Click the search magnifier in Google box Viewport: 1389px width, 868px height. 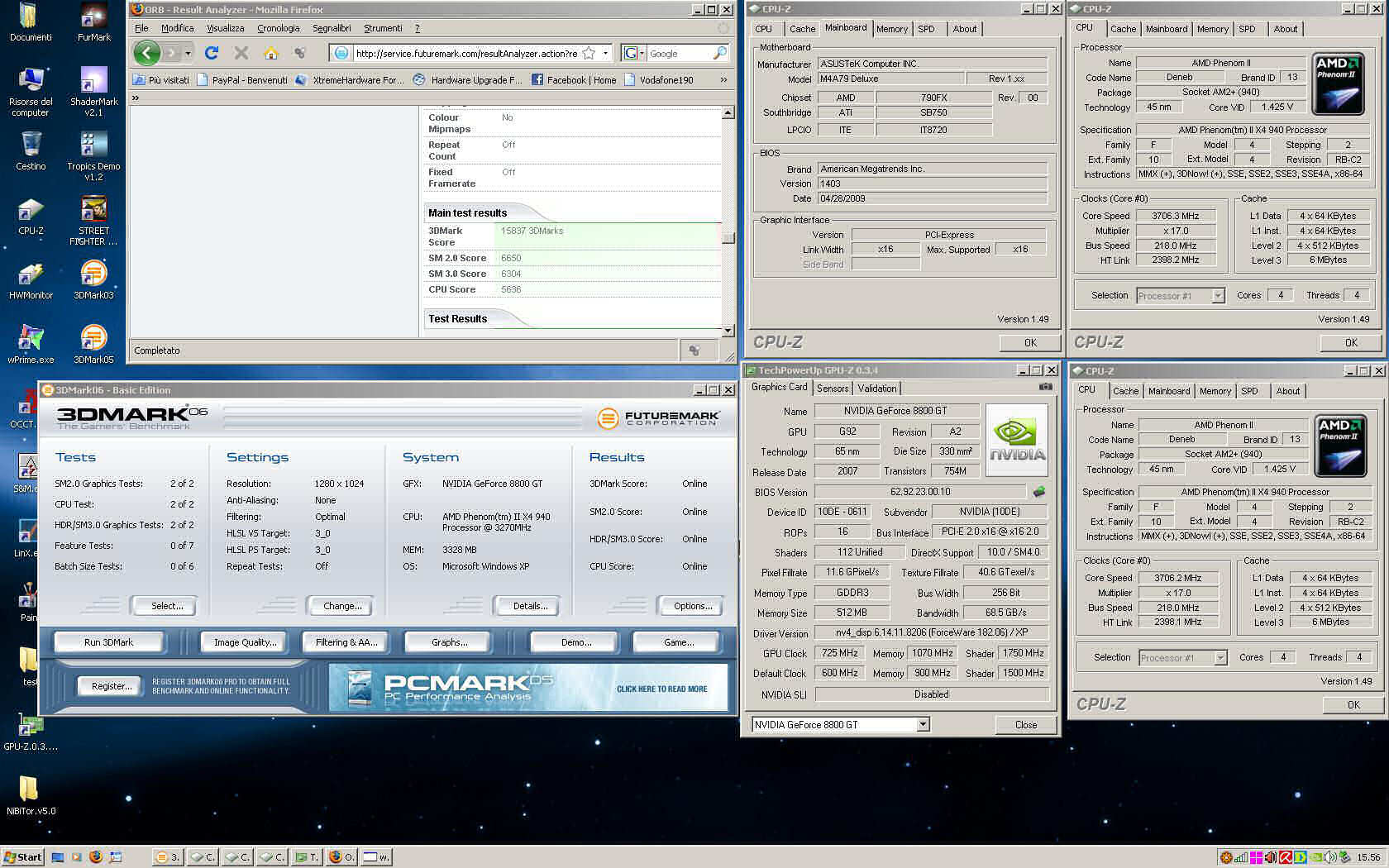click(x=719, y=53)
